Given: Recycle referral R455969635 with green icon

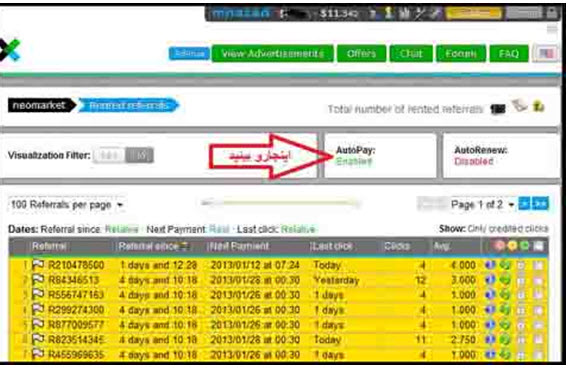Looking at the screenshot, I should (505, 354).
